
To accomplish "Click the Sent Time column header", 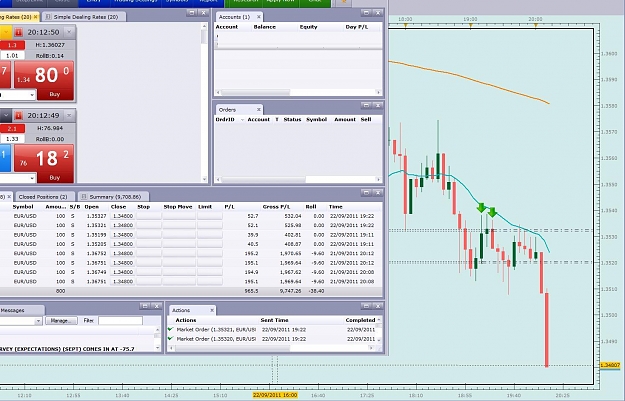I will click(x=275, y=320).
